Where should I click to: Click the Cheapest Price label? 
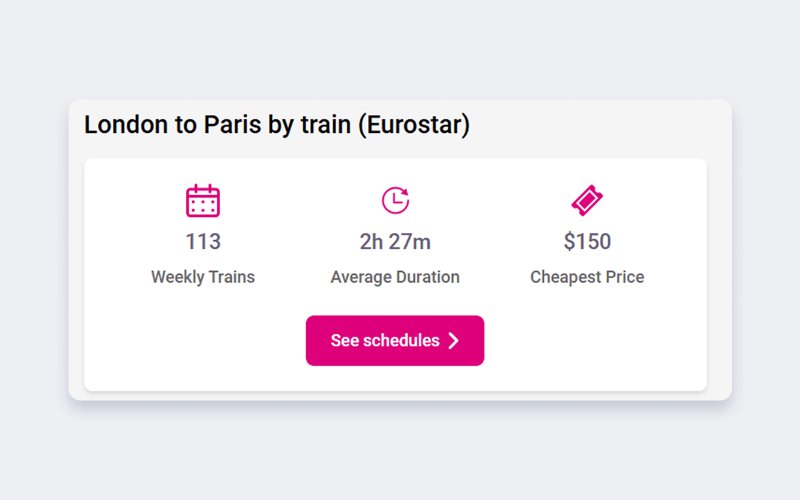click(587, 277)
